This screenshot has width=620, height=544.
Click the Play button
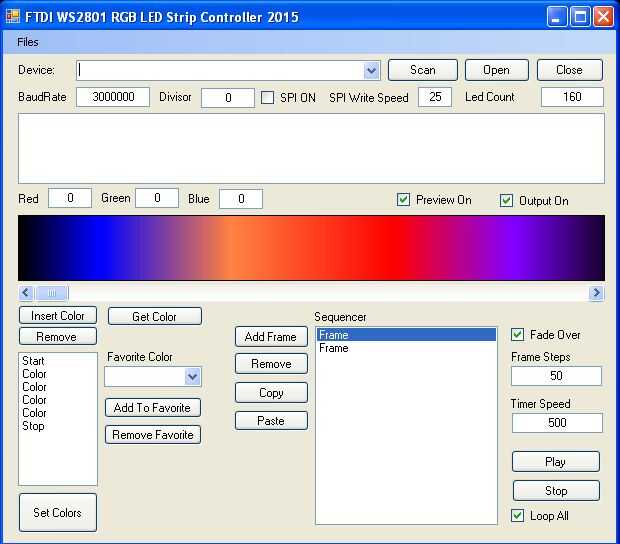click(x=556, y=462)
